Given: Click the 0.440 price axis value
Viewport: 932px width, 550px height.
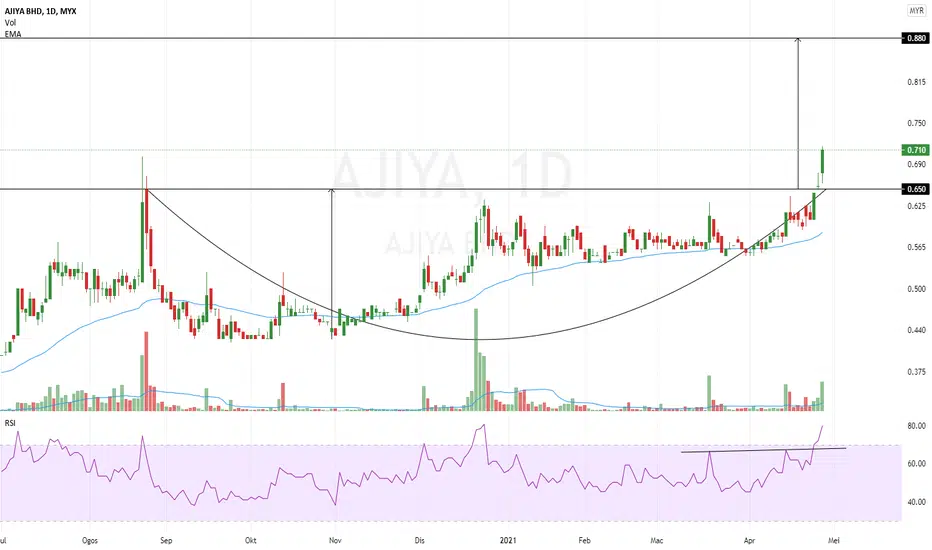Looking at the screenshot, I should click(x=916, y=330).
